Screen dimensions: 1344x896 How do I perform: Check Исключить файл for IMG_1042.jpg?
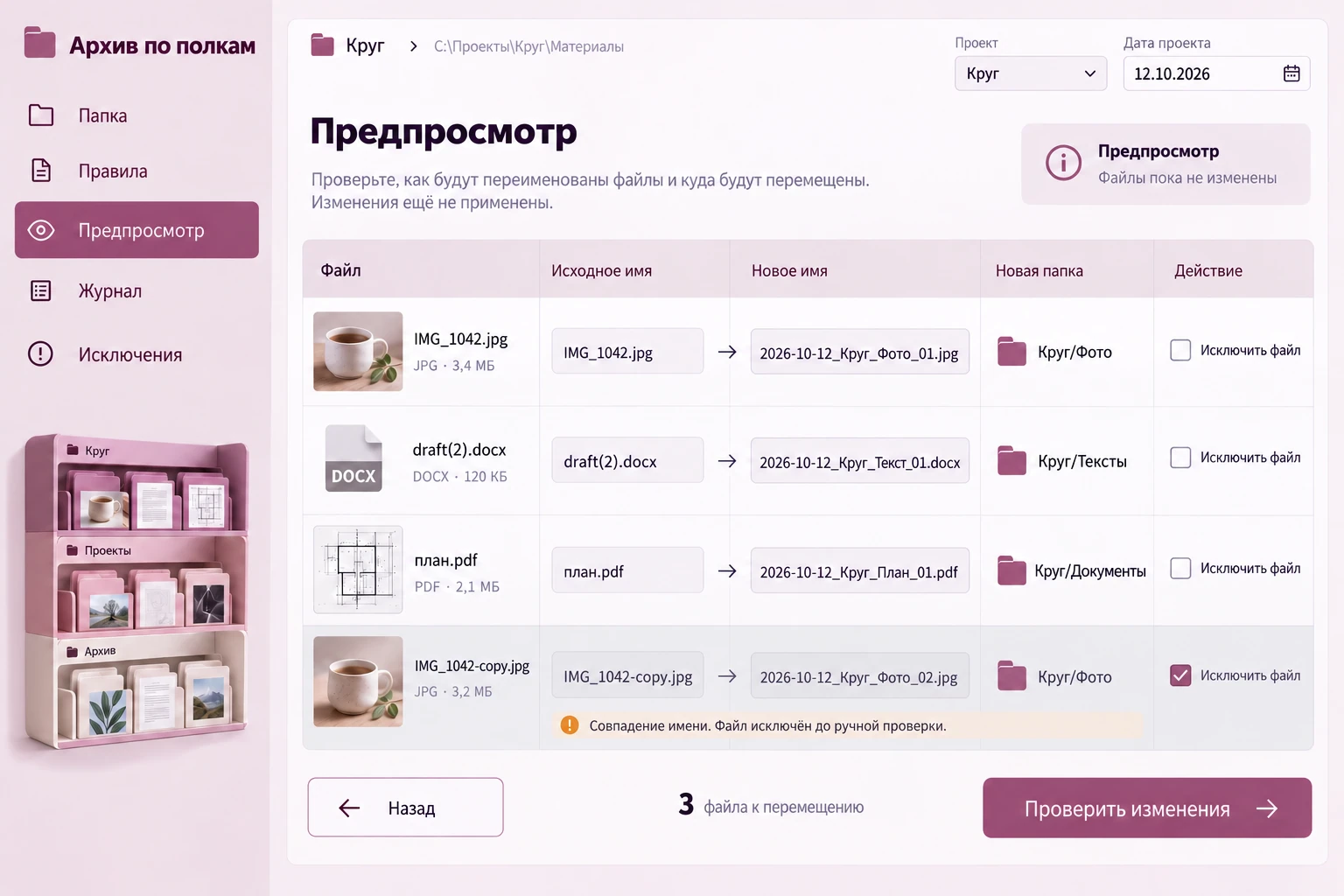(1180, 350)
